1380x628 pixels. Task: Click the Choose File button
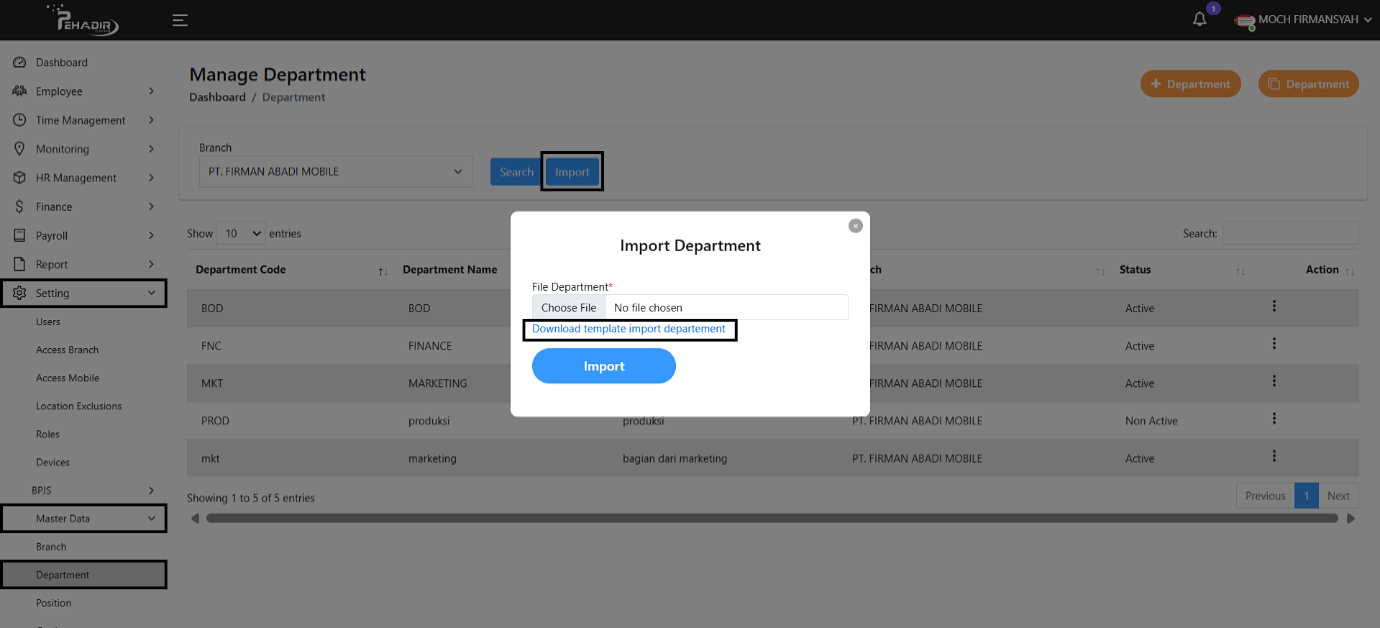[568, 307]
